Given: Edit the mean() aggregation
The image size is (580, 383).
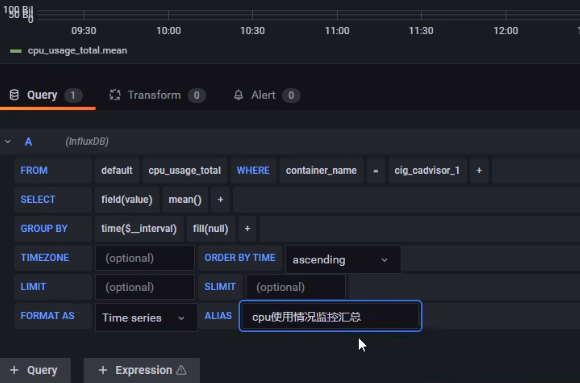Looking at the screenshot, I should pyautogui.click(x=185, y=199).
